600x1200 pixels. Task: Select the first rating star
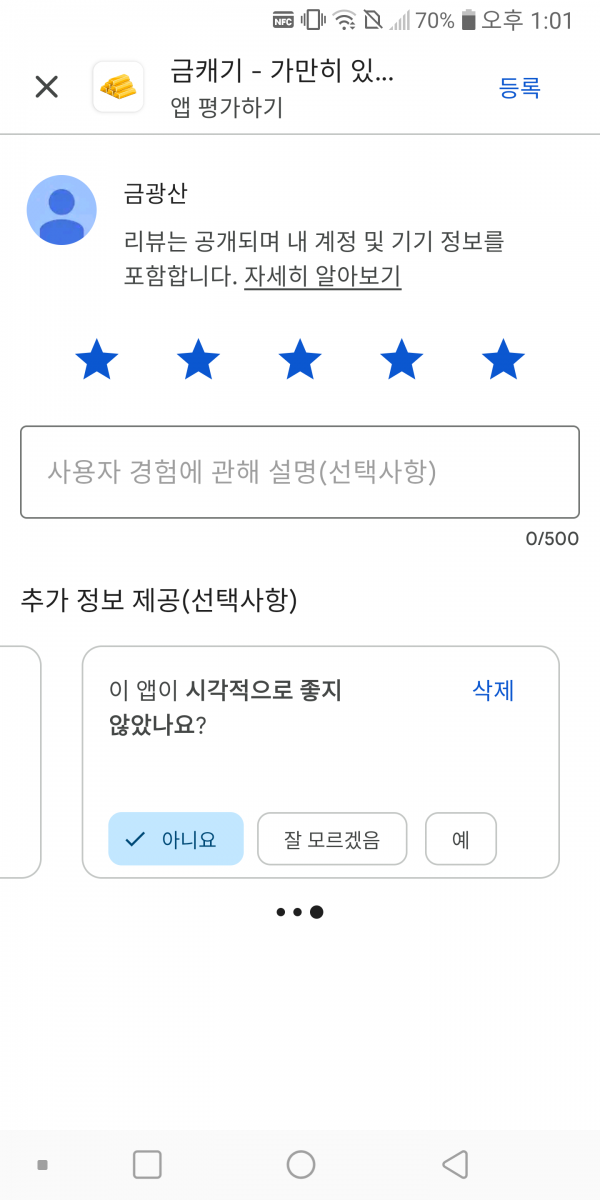click(x=97, y=360)
